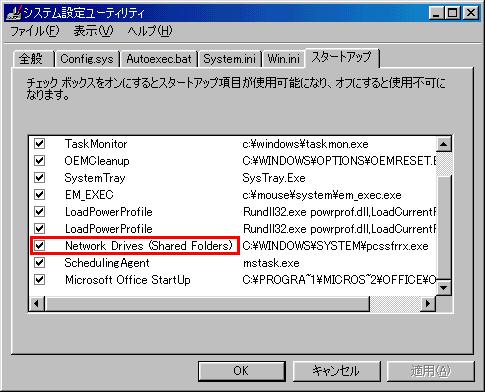485x392 pixels.
Task: Click the vertical scrollbar thumb
Action: [444, 228]
